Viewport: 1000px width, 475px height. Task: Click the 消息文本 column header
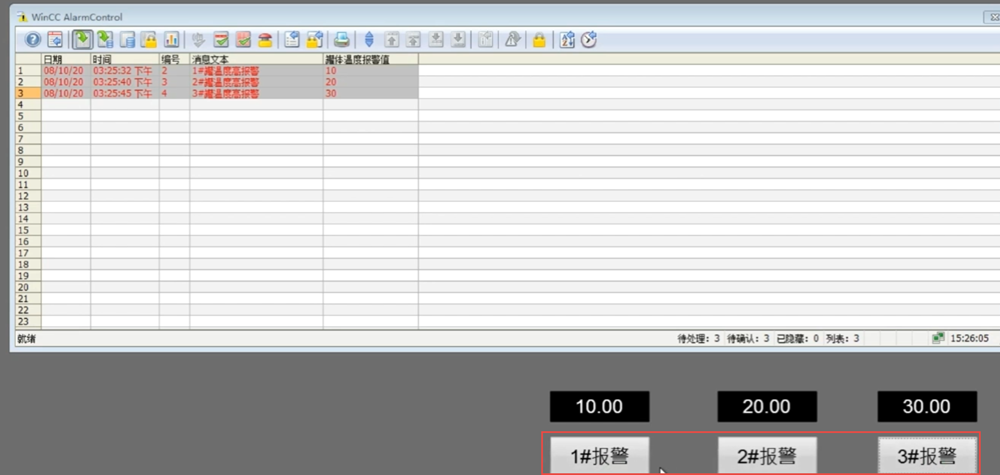(255, 60)
